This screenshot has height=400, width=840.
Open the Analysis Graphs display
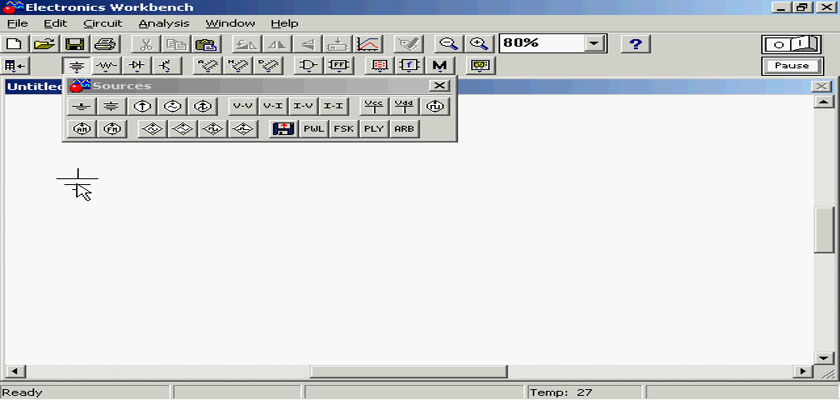click(368, 44)
